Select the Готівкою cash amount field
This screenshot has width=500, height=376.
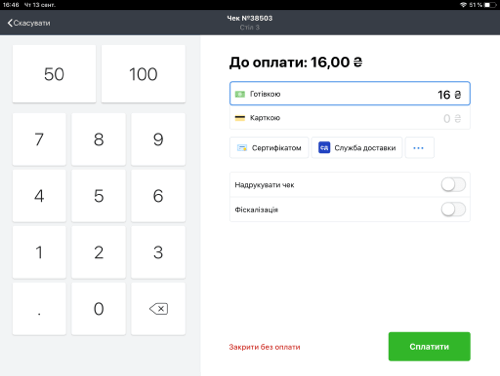click(350, 94)
